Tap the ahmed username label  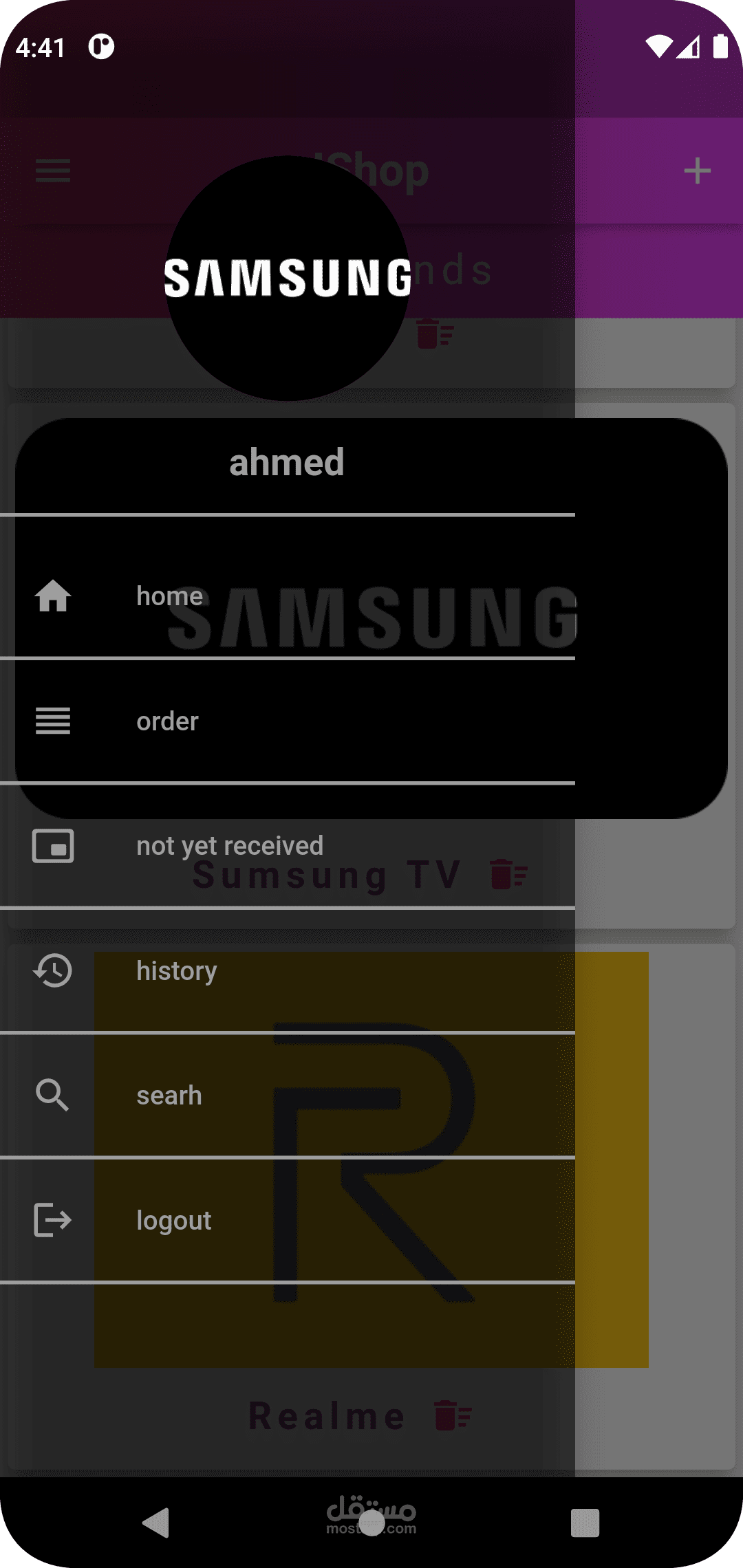287,462
